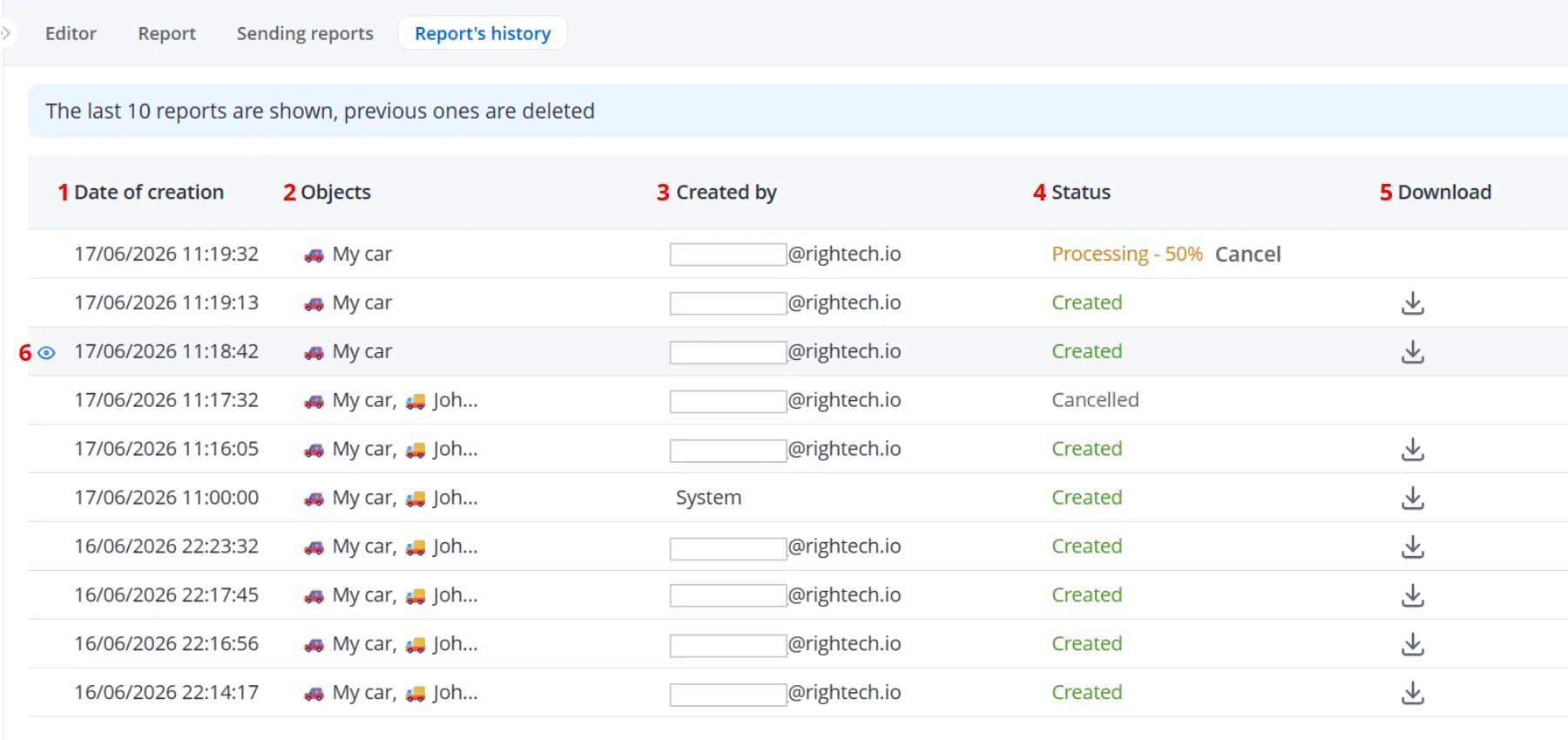Click the email in the 11:19:32 row

point(786,255)
